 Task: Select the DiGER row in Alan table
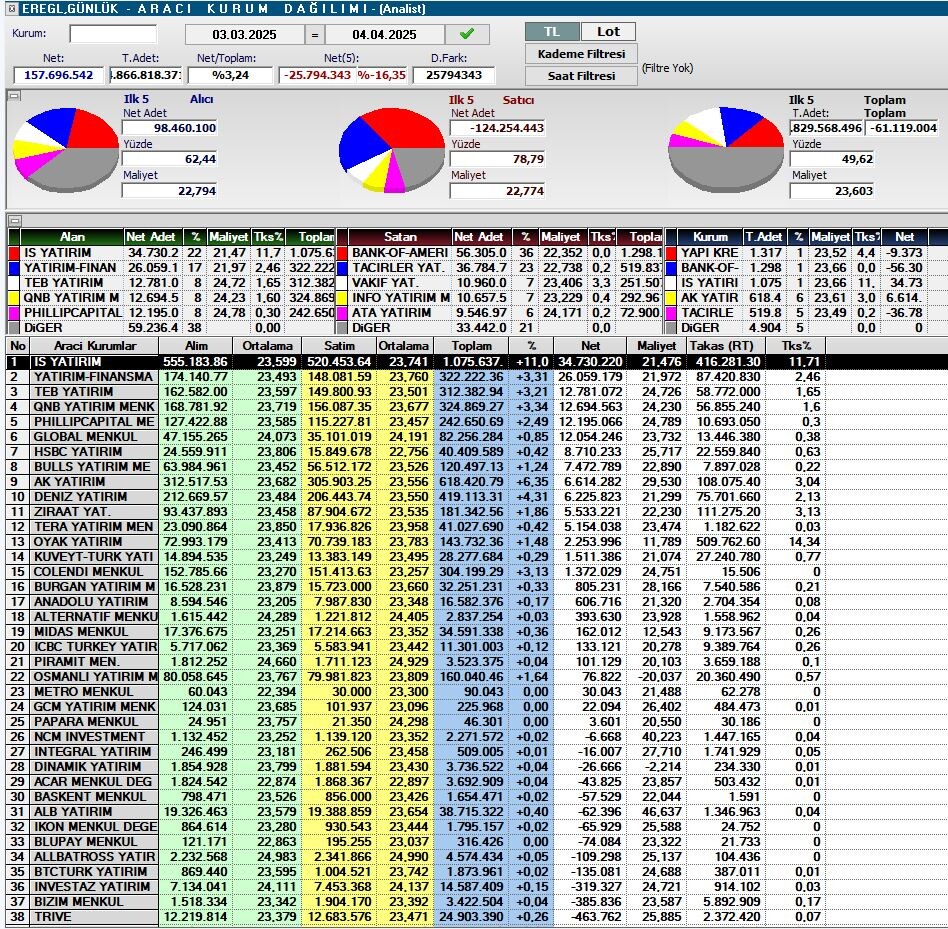click(x=171, y=328)
